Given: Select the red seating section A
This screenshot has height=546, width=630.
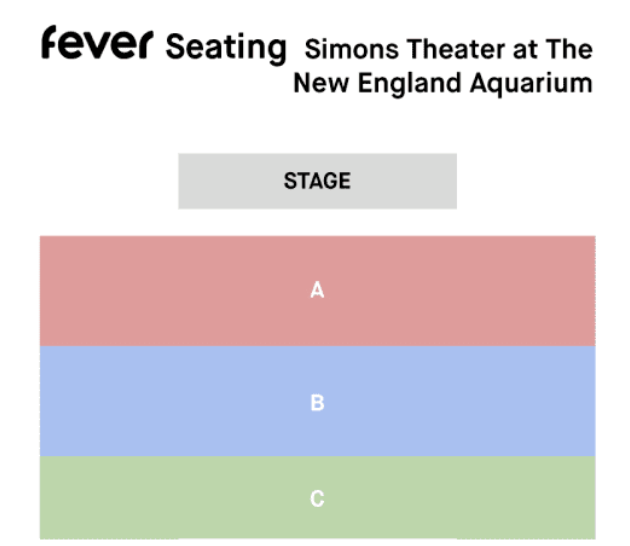Looking at the screenshot, I should [317, 291].
